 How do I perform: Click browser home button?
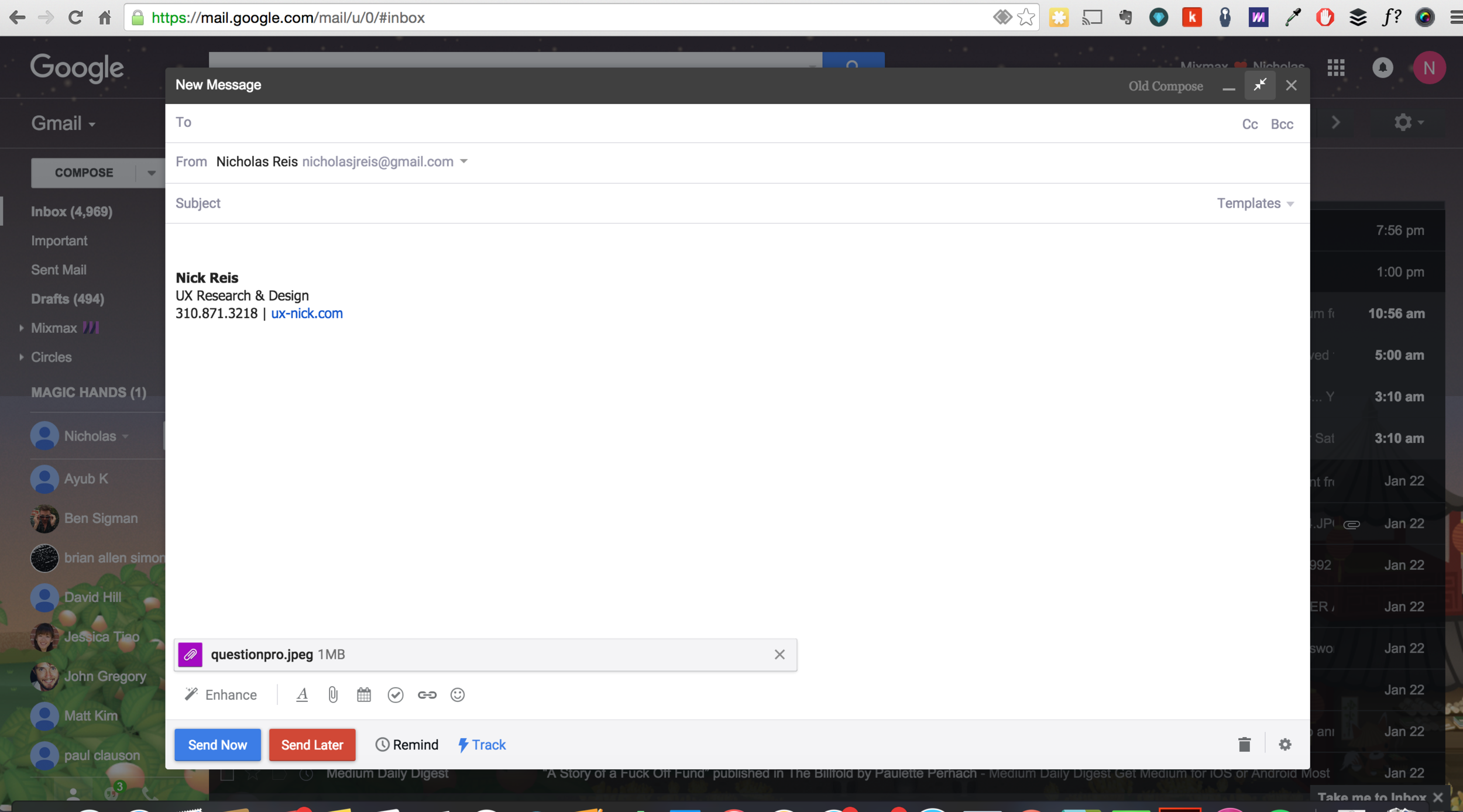pos(105,18)
